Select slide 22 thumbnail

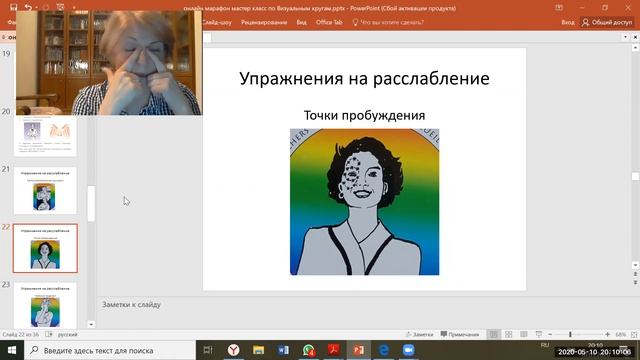[x=45, y=248]
